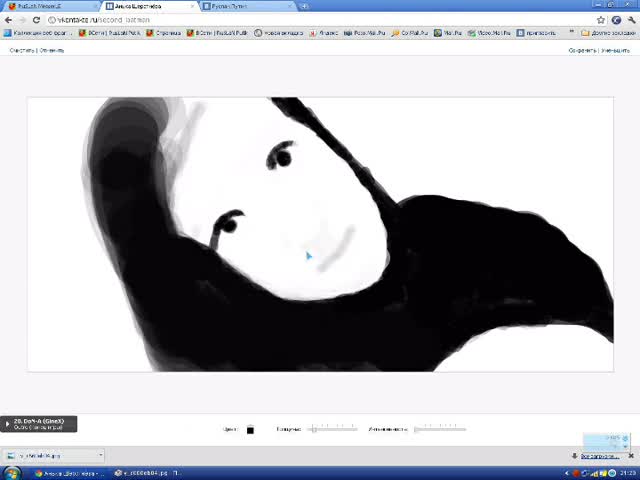The width and height of the screenshot is (640, 480).
Task: Click the 'Отменить' undo link
Action: (x=52, y=50)
